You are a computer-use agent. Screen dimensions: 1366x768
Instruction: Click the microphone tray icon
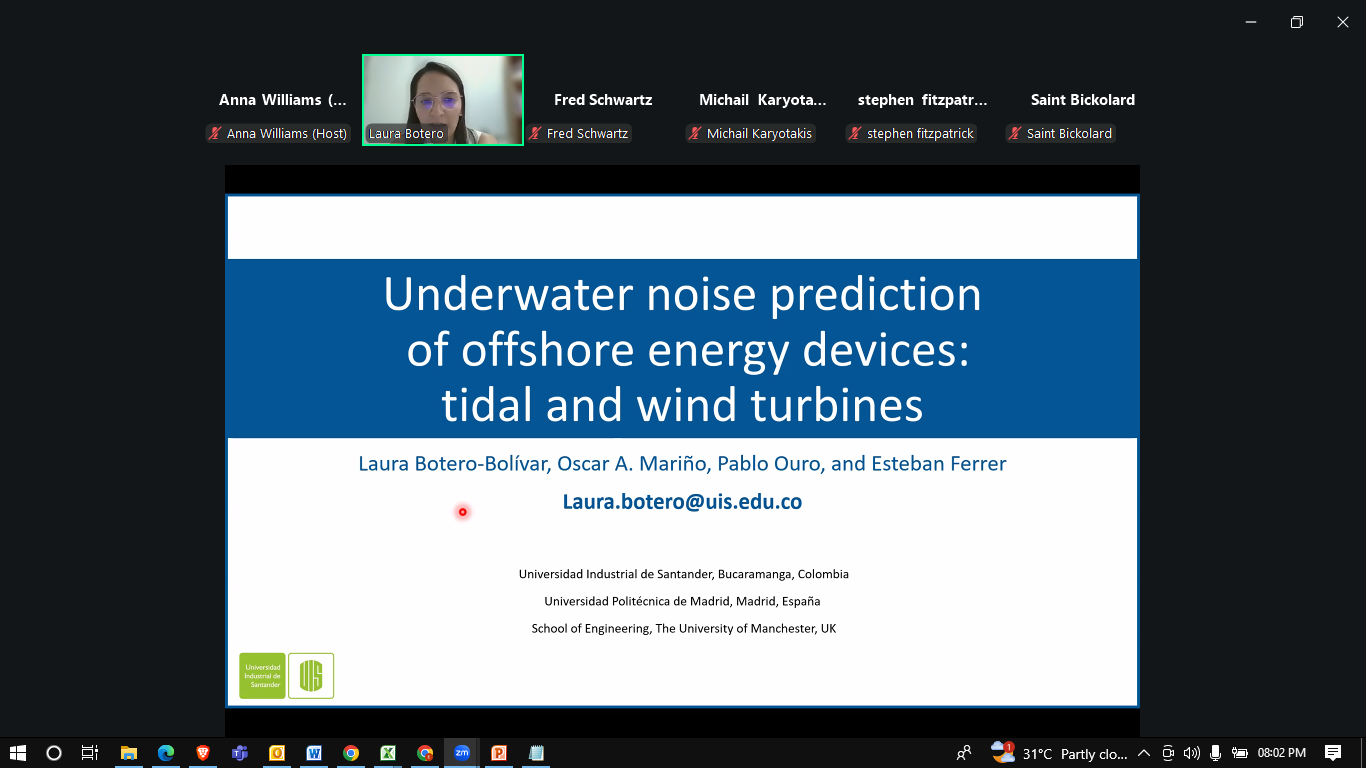click(x=1216, y=753)
